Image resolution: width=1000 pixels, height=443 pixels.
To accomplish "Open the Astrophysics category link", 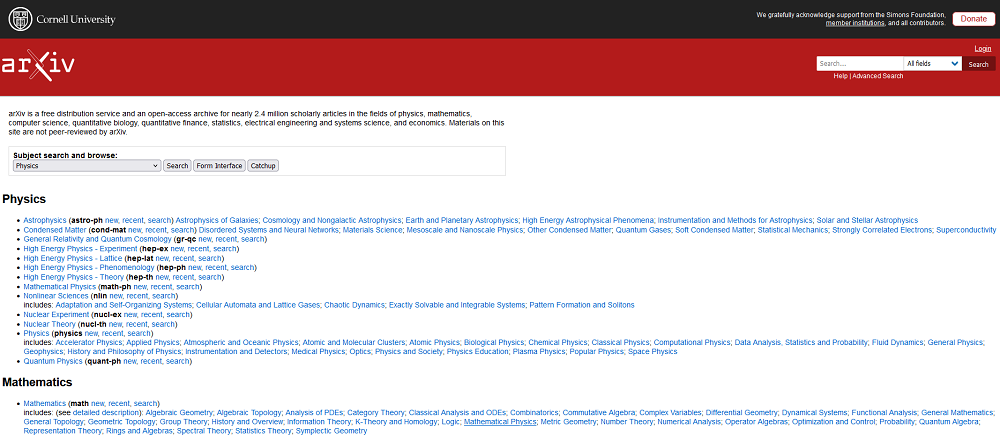I will 45,220.
